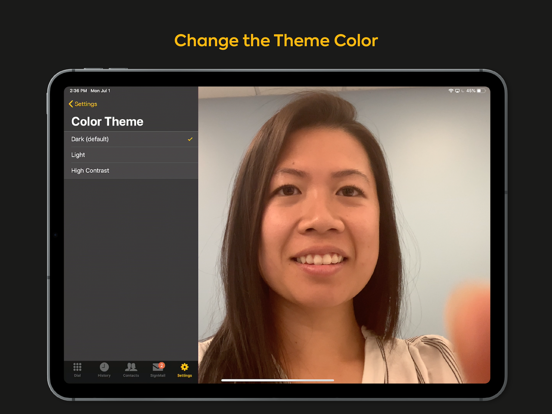Open the History tab

pos(104,370)
